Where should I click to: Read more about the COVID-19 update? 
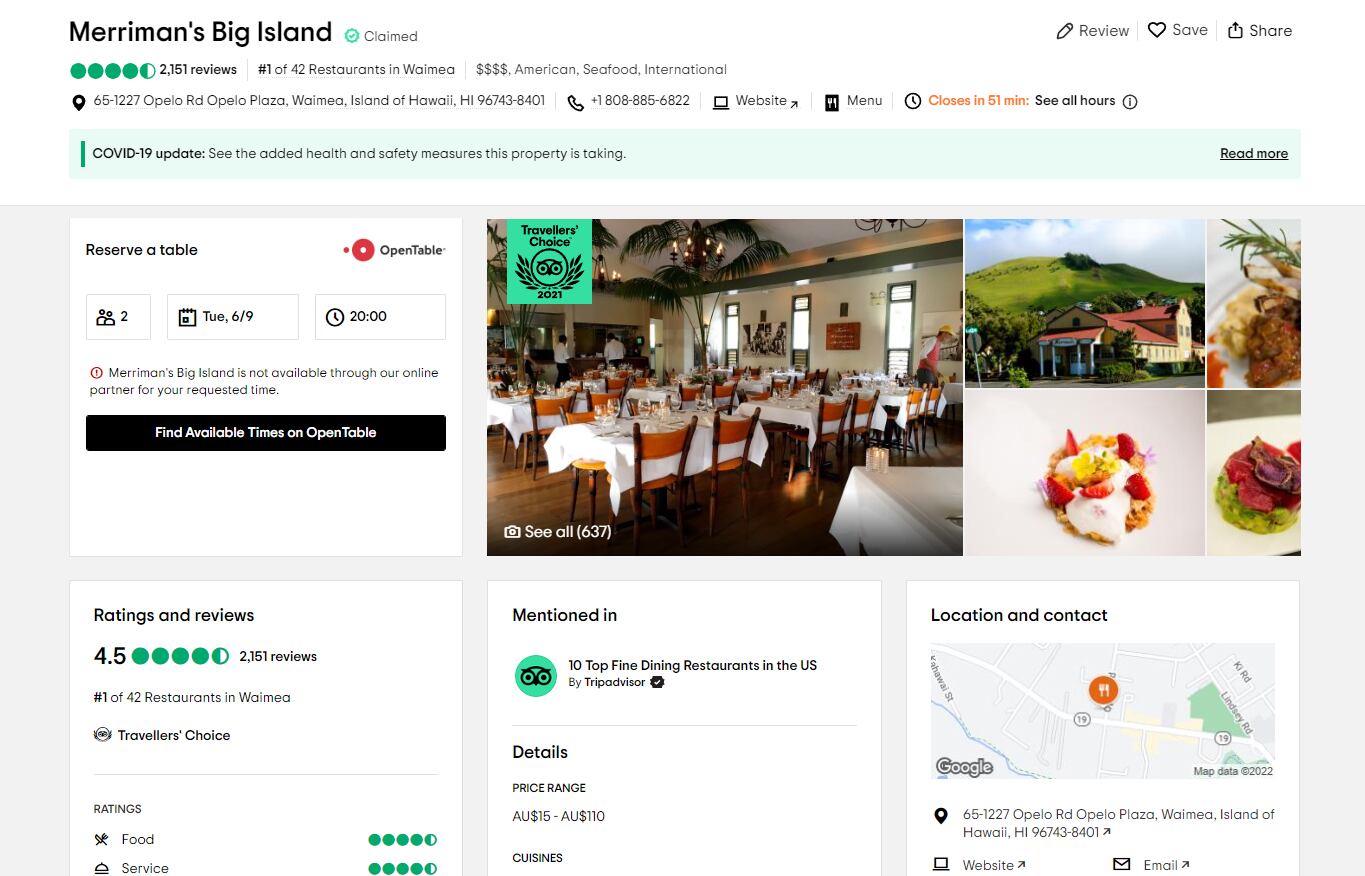[x=1253, y=153]
